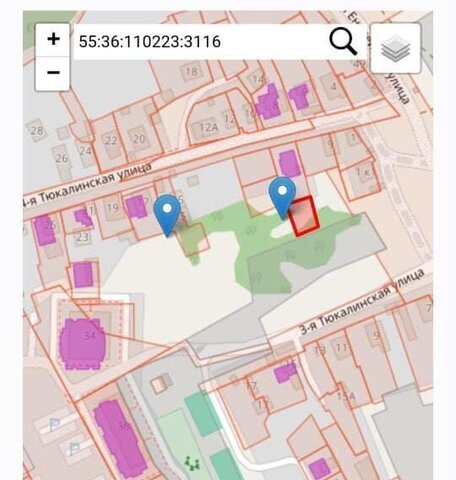Select the parcel with house 22

tap(111, 140)
